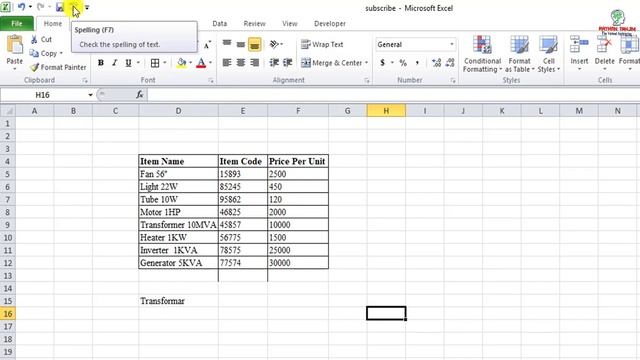640x360 pixels.
Task: Switch to the Home tab
Action: point(53,24)
